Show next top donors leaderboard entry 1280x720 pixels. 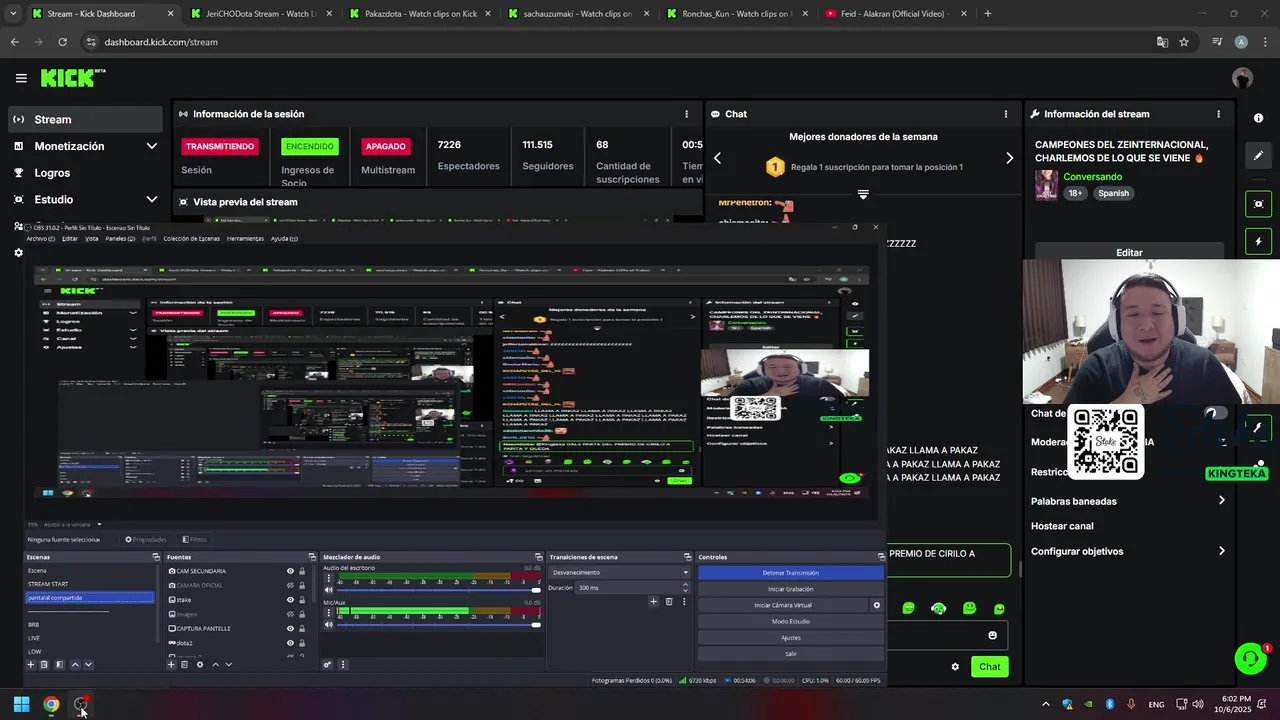click(1009, 158)
